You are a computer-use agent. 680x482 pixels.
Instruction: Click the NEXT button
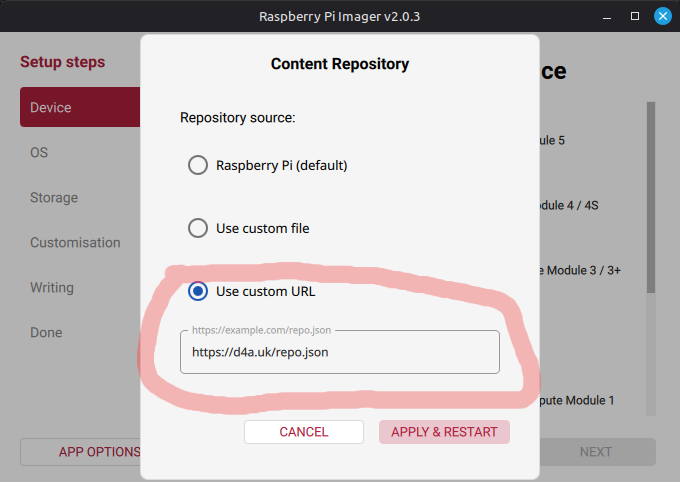pyautogui.click(x=596, y=452)
